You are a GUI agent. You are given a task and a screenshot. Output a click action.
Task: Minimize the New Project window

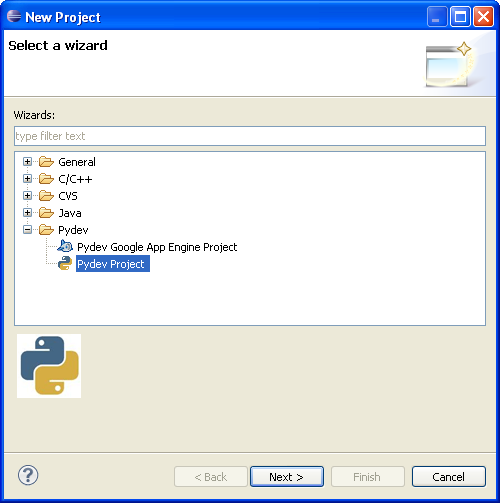coord(437,16)
